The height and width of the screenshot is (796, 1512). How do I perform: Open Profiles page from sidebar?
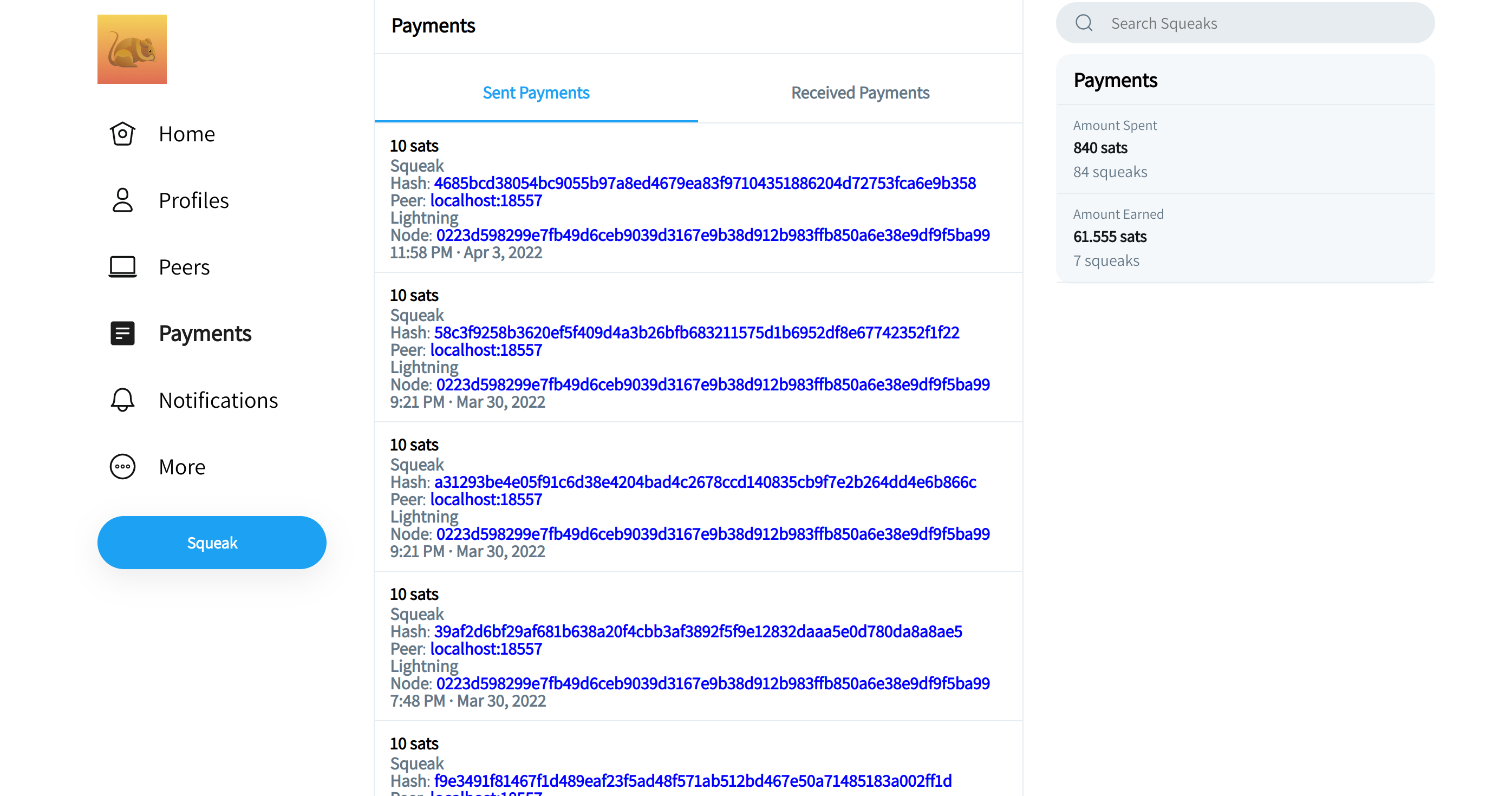click(194, 200)
